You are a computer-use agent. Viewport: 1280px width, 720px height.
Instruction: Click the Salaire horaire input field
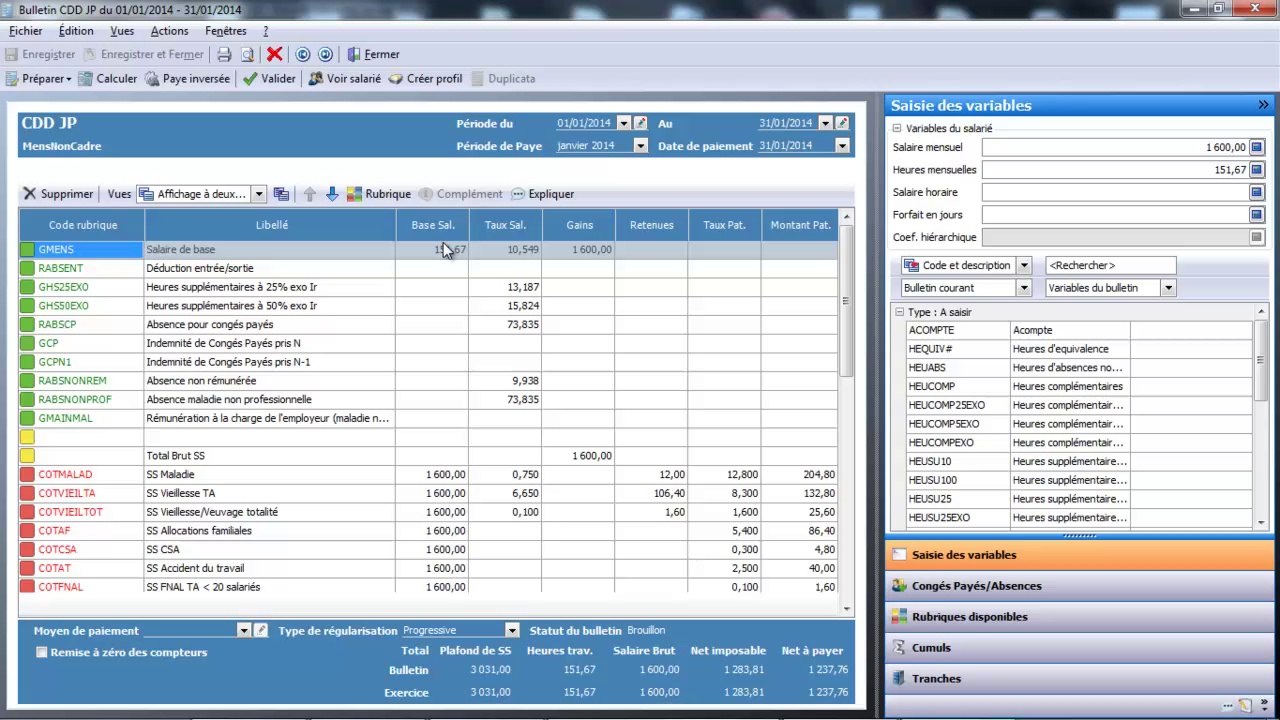(x=1115, y=192)
